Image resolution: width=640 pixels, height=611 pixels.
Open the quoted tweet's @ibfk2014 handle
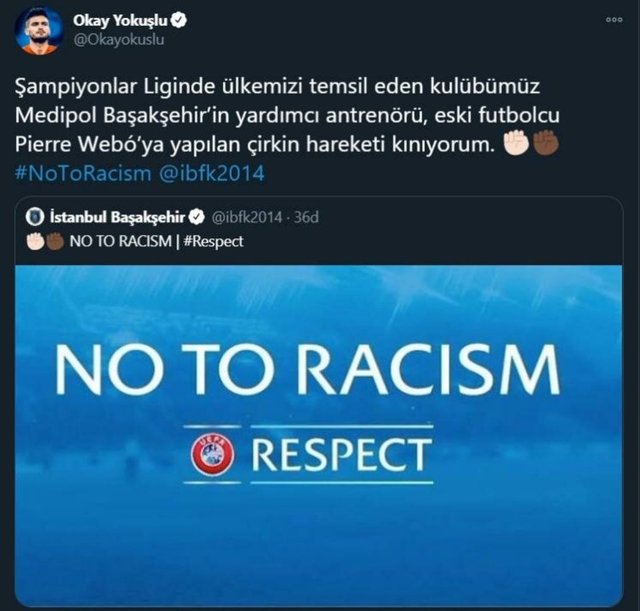point(247,217)
